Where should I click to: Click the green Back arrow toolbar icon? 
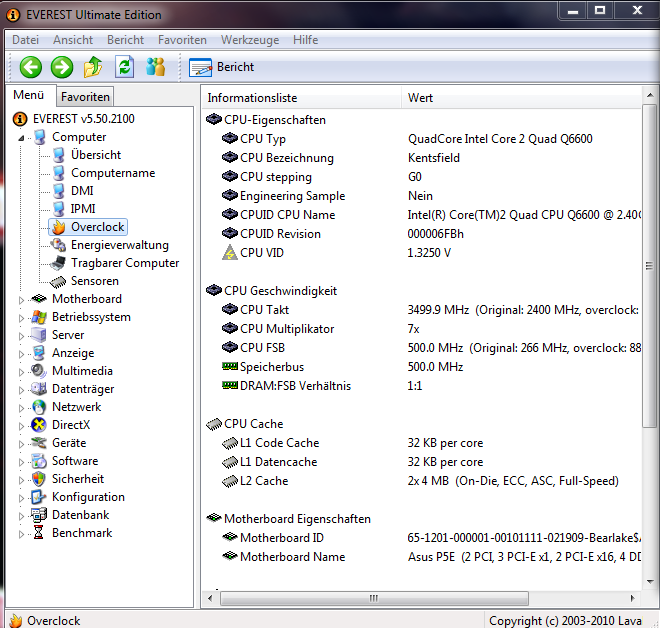click(x=31, y=67)
